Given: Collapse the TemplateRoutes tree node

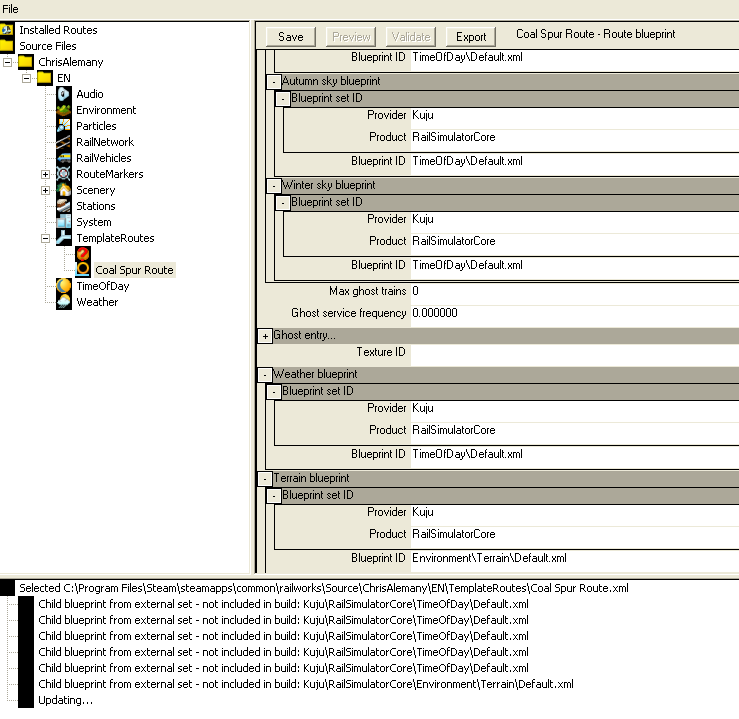Looking at the screenshot, I should 45,238.
